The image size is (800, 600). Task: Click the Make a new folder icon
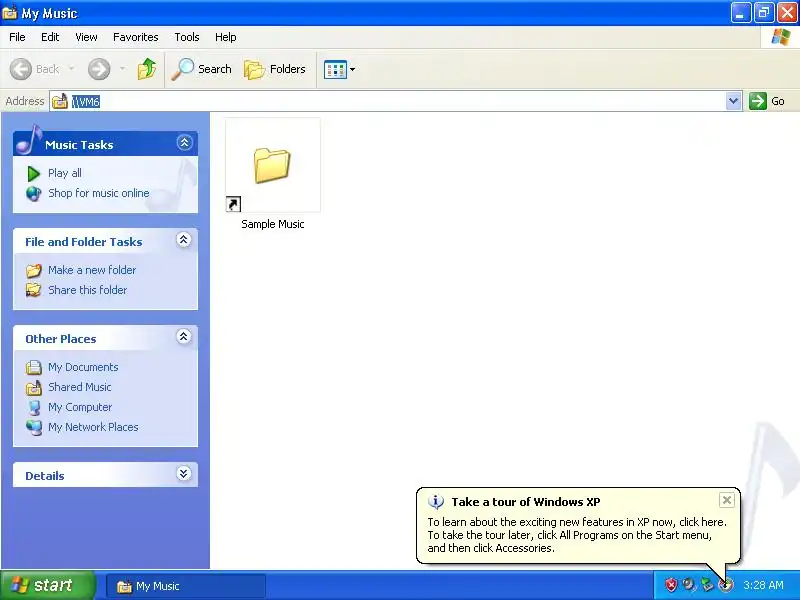click(x=34, y=270)
